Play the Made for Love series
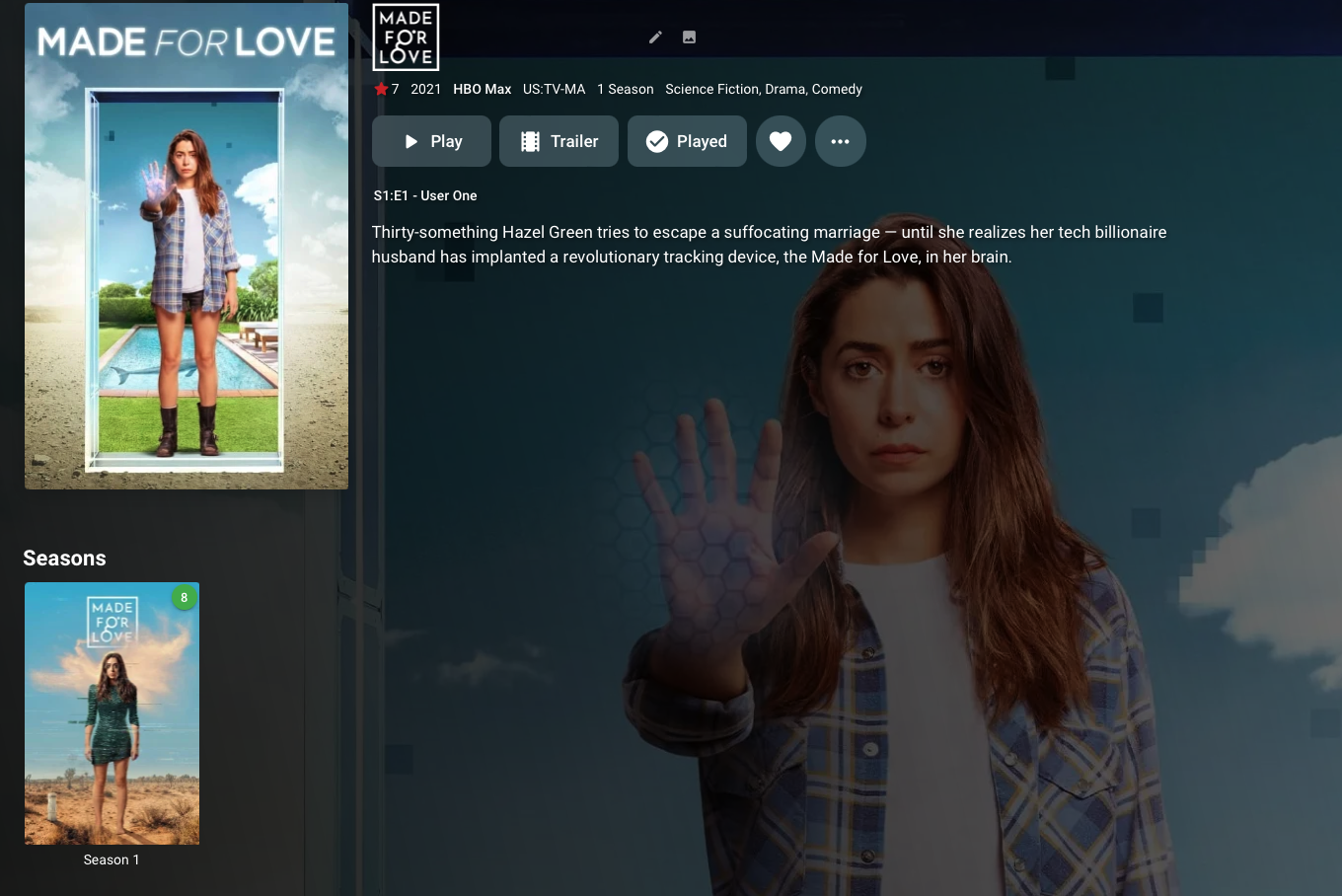 pyautogui.click(x=431, y=141)
